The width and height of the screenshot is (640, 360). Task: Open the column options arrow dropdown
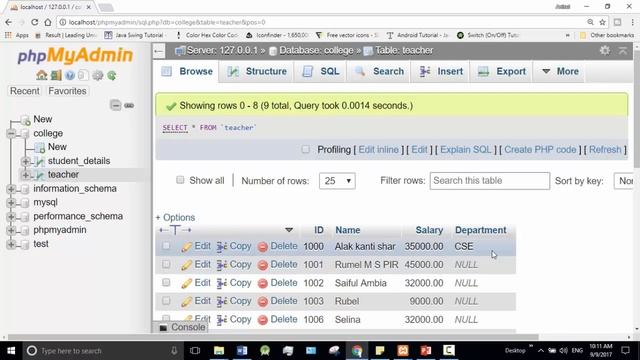point(289,230)
